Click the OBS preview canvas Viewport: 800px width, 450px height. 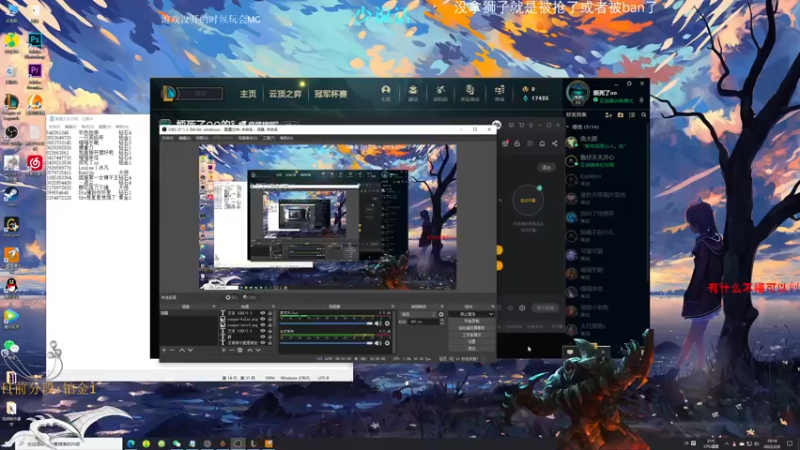pos(328,217)
